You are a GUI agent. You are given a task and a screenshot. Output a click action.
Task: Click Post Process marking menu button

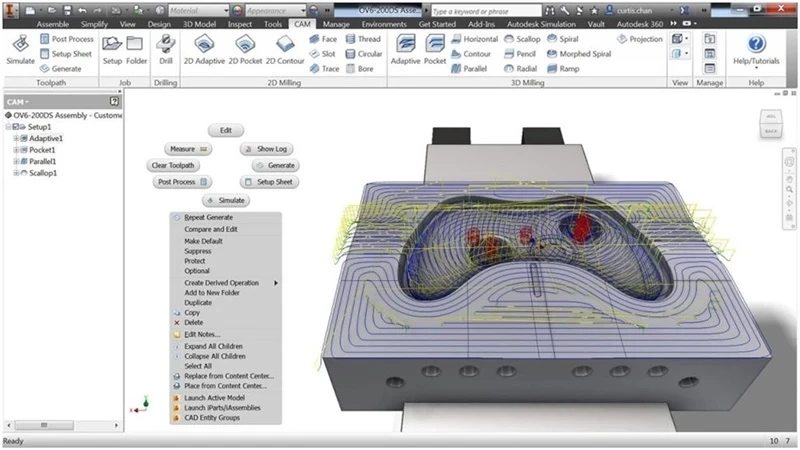tap(182, 182)
